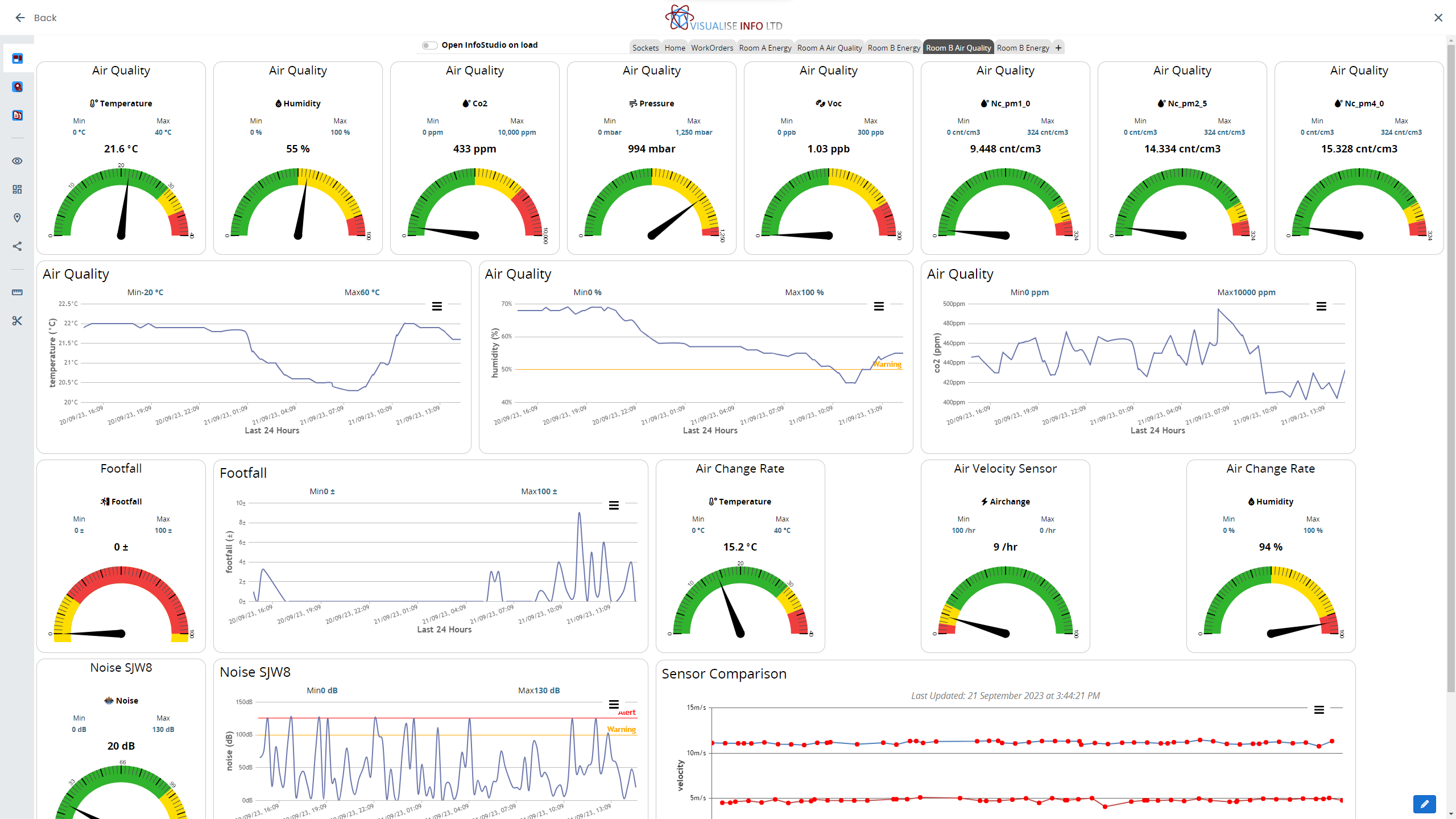The width and height of the screenshot is (1456, 819).
Task: Click the scissors cut icon in the sidebar
Action: tap(17, 320)
